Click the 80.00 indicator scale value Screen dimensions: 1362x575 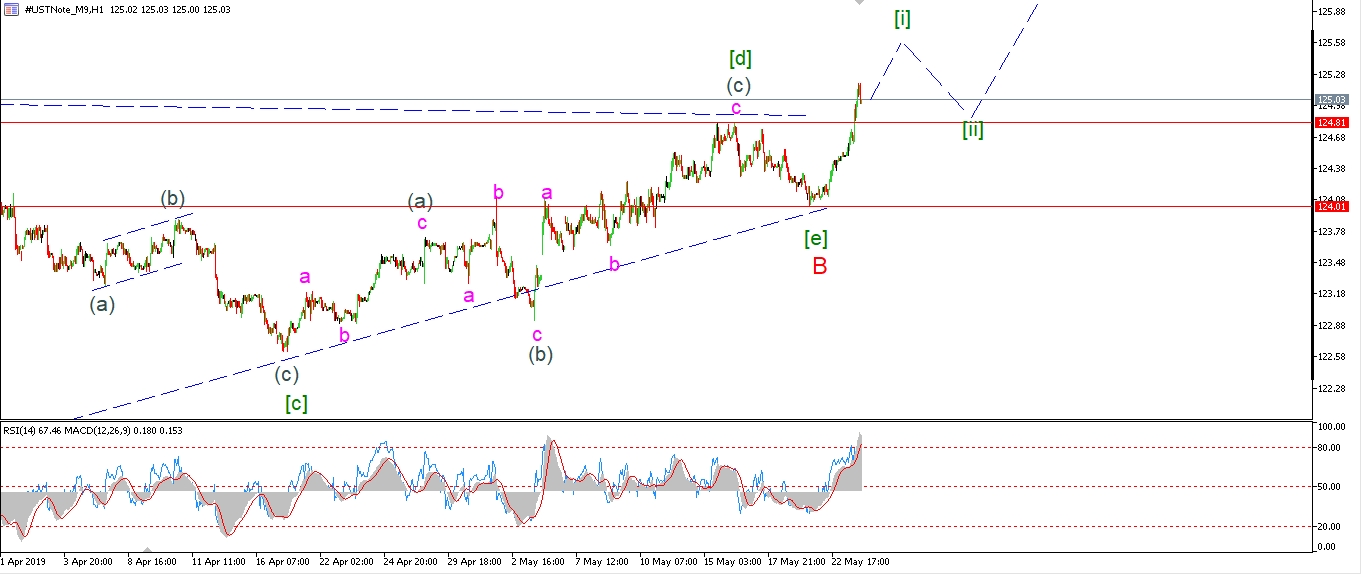coord(1331,447)
